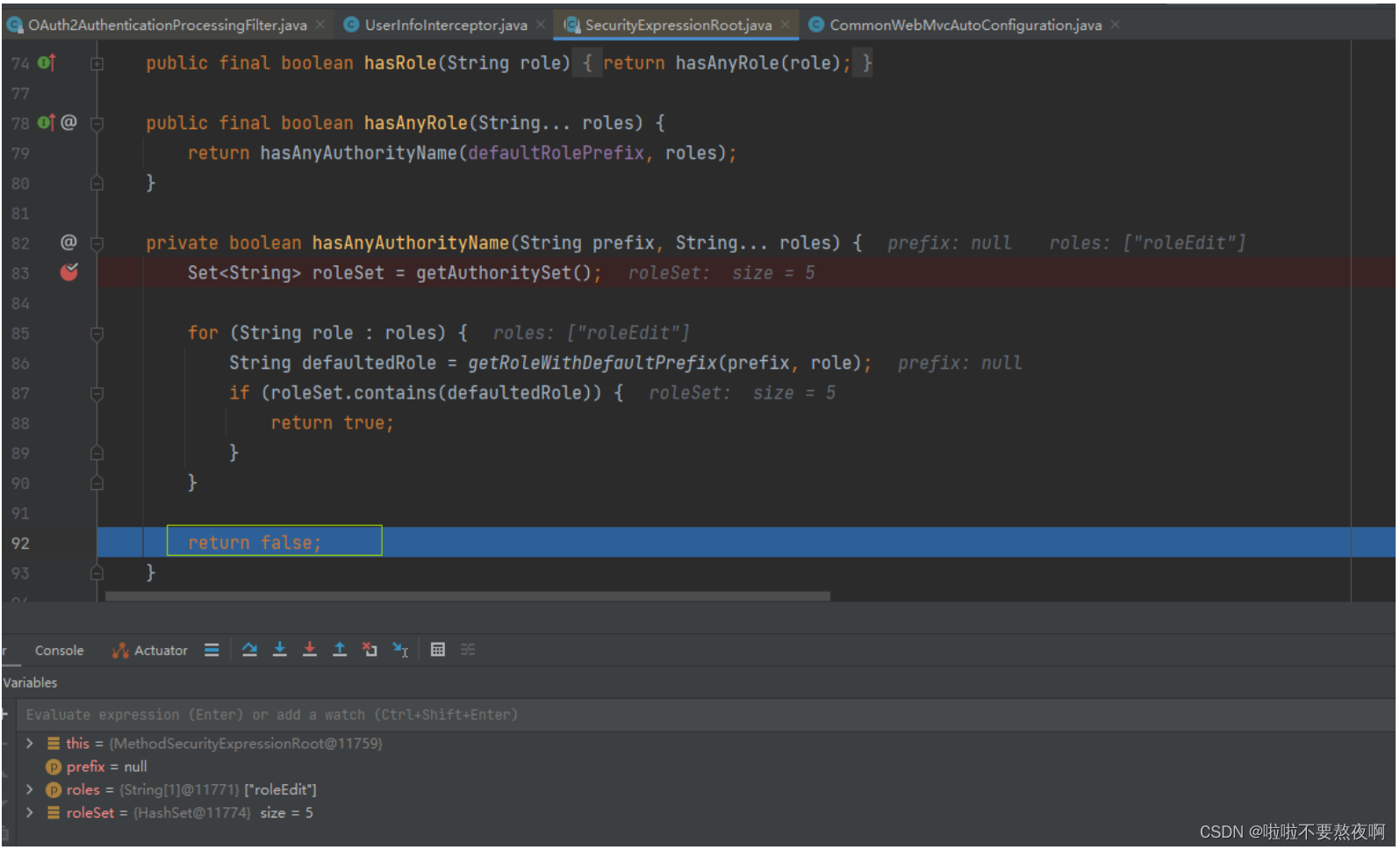1400x850 pixels.
Task: Click the object icon next to roleSet variable
Action: coord(54,813)
